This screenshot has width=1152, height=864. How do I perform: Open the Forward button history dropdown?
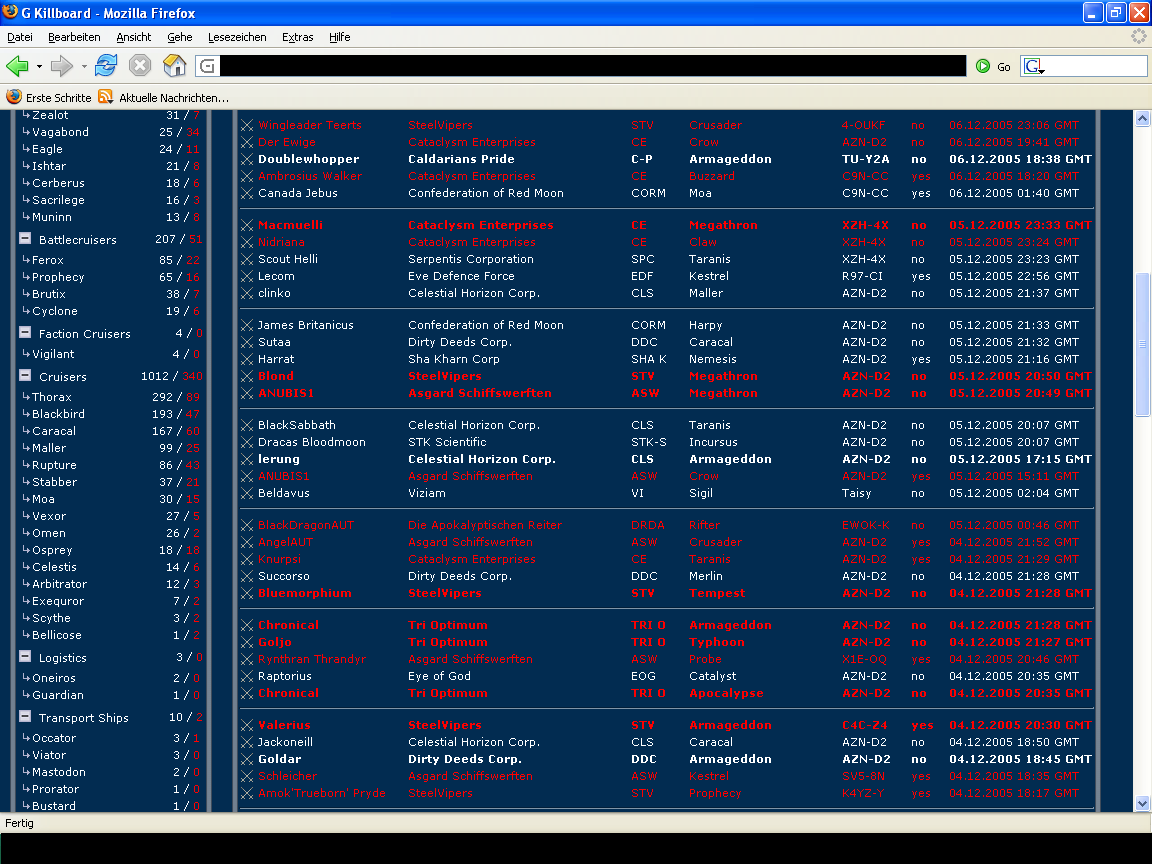pyautogui.click(x=84, y=67)
